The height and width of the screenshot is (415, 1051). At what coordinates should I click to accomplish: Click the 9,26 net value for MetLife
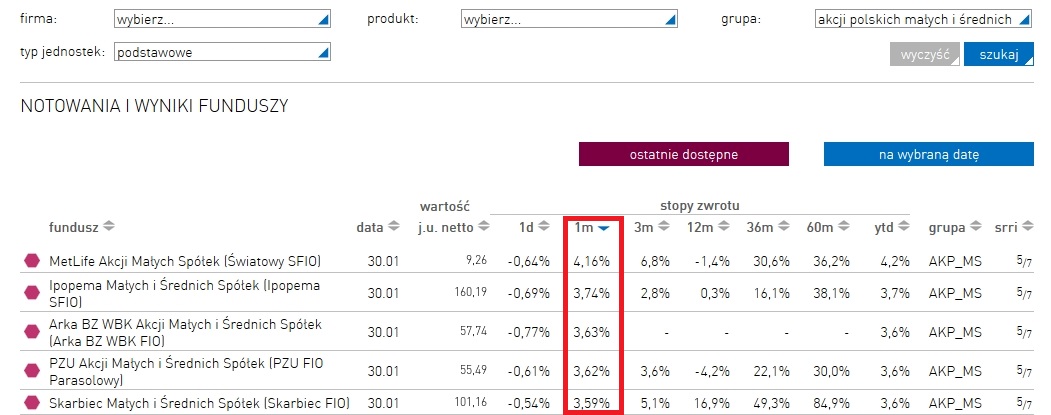(475, 261)
